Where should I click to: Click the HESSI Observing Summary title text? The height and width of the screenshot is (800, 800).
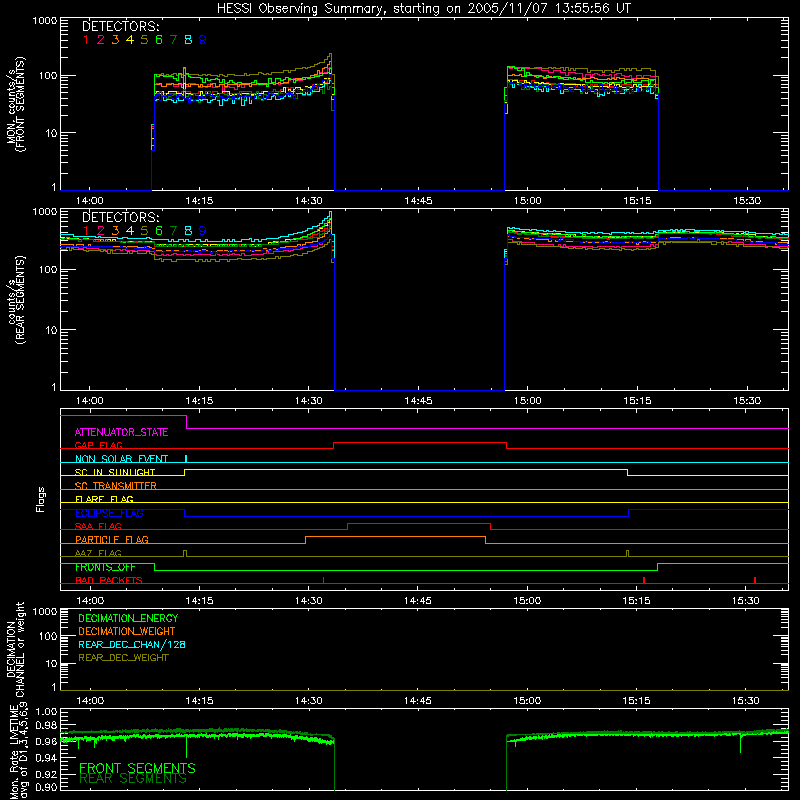[423, 9]
